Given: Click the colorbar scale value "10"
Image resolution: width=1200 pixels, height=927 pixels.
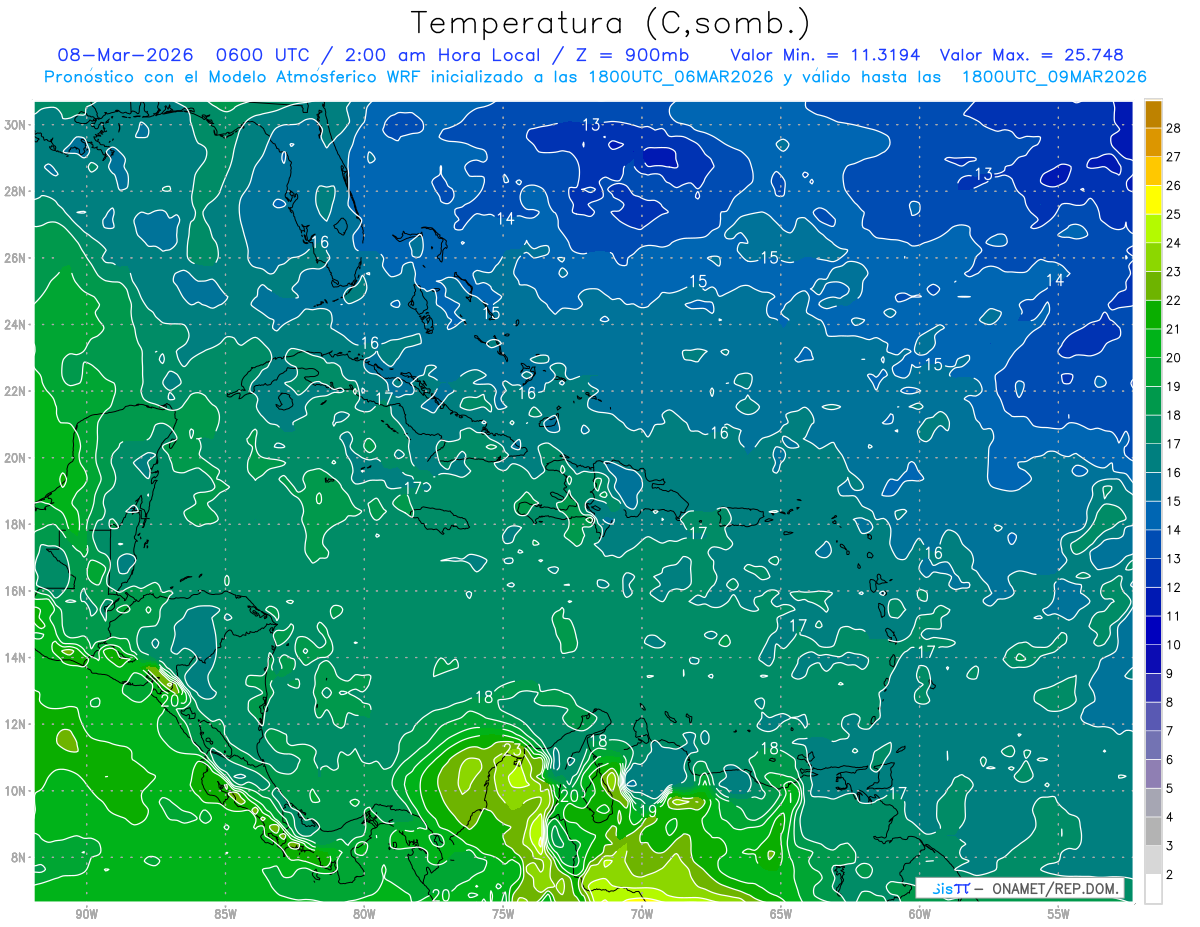Looking at the screenshot, I should [1174, 645].
